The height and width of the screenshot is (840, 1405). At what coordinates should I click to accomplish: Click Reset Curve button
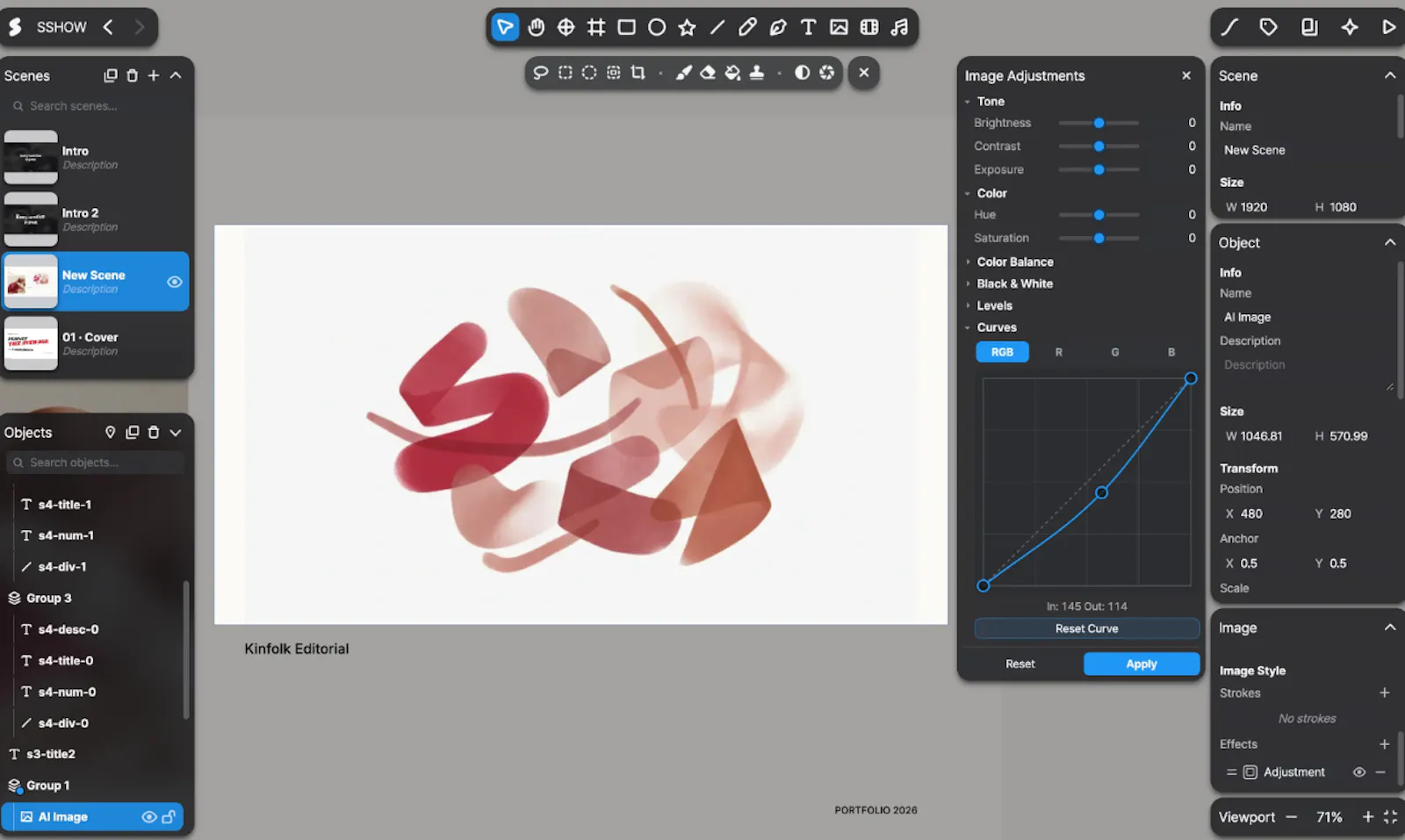(1087, 628)
